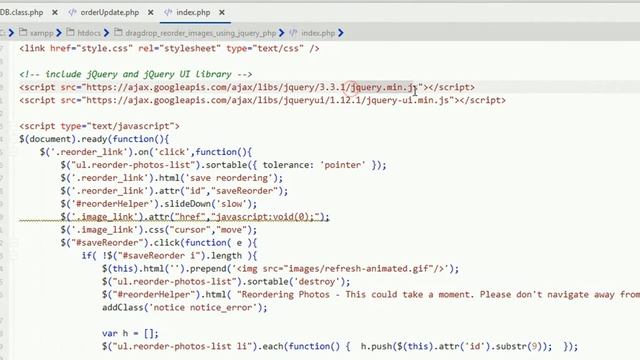
Task: Expand the chevron after xampp breadcrumb
Action: pos(59,33)
